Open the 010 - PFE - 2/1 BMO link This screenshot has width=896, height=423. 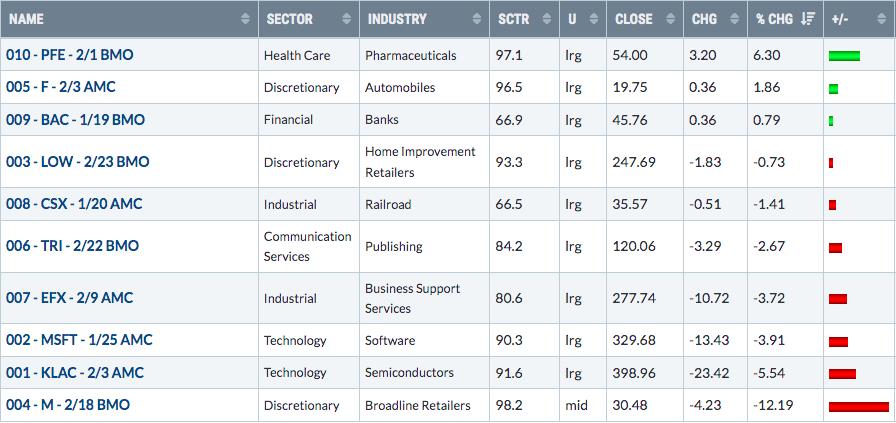[x=69, y=55]
